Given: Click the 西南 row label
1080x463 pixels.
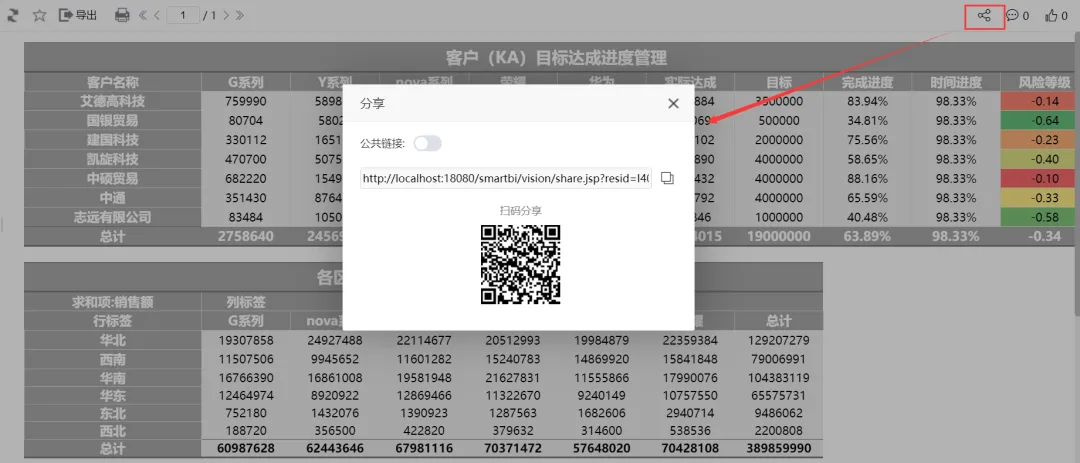Looking at the screenshot, I should tap(112, 359).
